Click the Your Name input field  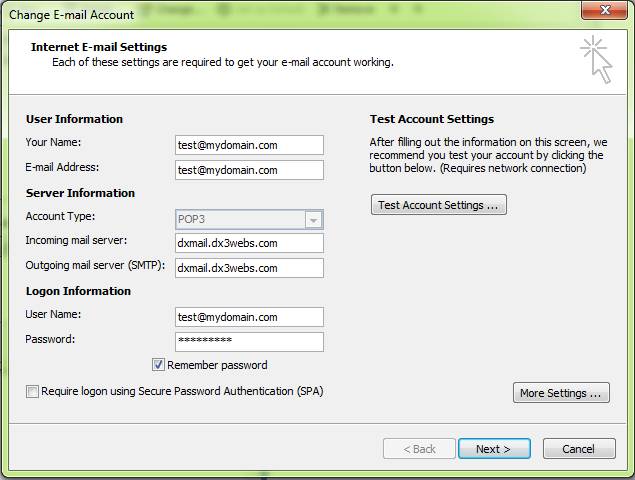pyautogui.click(x=249, y=145)
